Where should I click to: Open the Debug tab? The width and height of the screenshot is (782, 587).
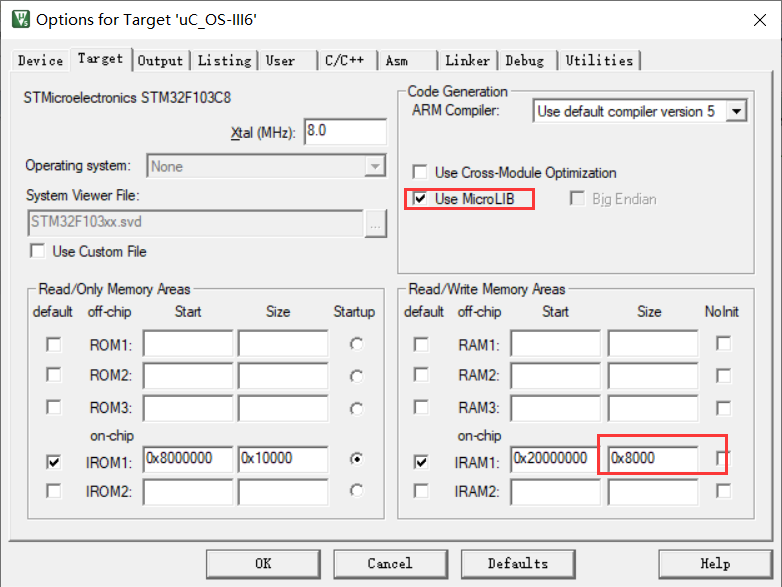pyautogui.click(x=525, y=61)
